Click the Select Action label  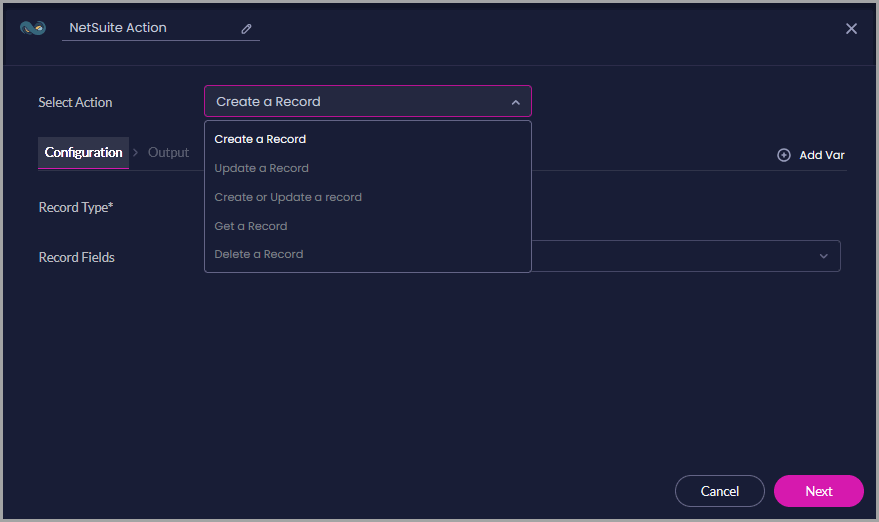click(75, 103)
